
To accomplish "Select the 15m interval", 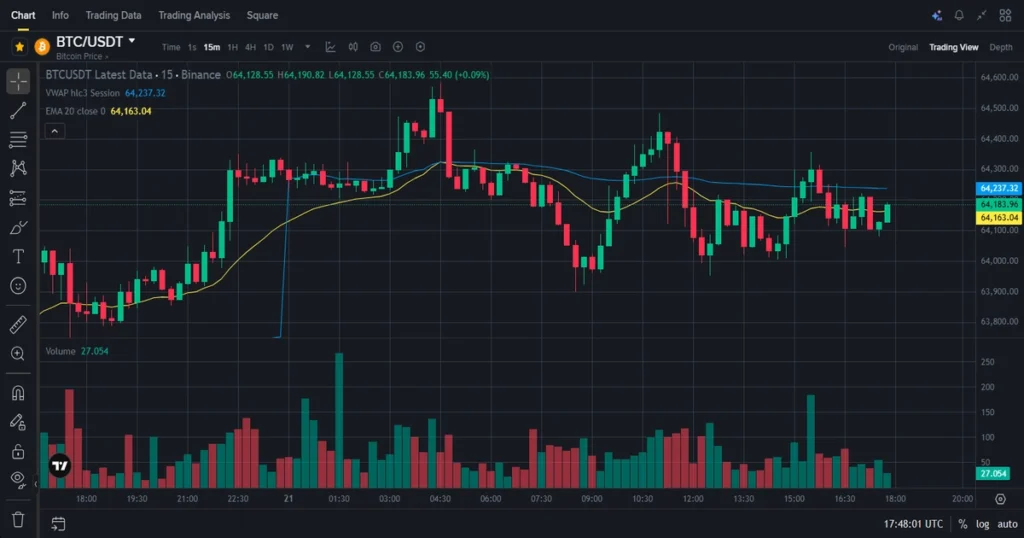I will coord(212,47).
